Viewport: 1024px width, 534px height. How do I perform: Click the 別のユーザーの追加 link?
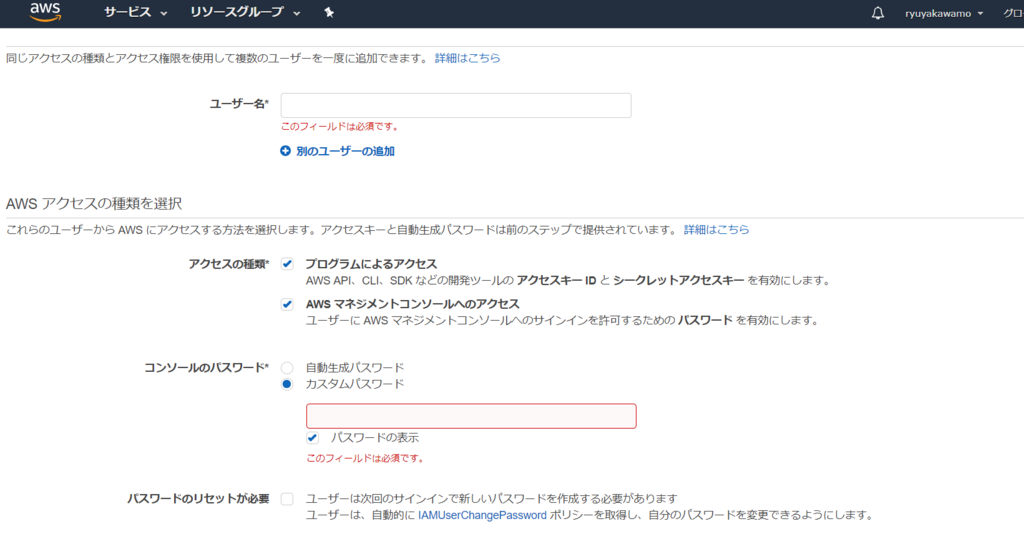coord(345,151)
